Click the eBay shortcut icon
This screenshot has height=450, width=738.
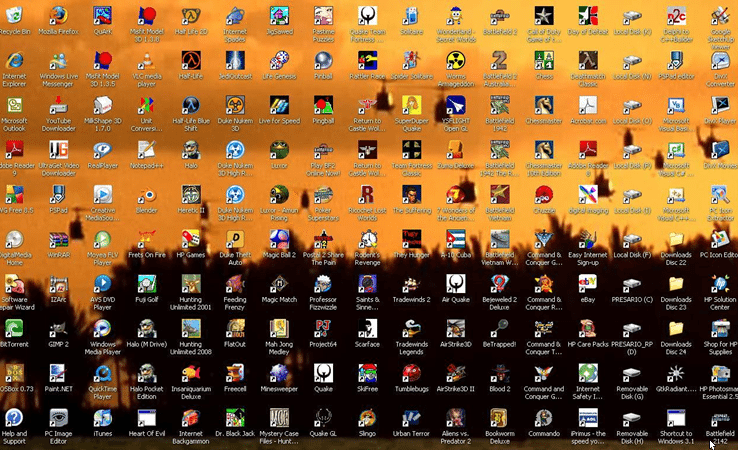click(588, 284)
